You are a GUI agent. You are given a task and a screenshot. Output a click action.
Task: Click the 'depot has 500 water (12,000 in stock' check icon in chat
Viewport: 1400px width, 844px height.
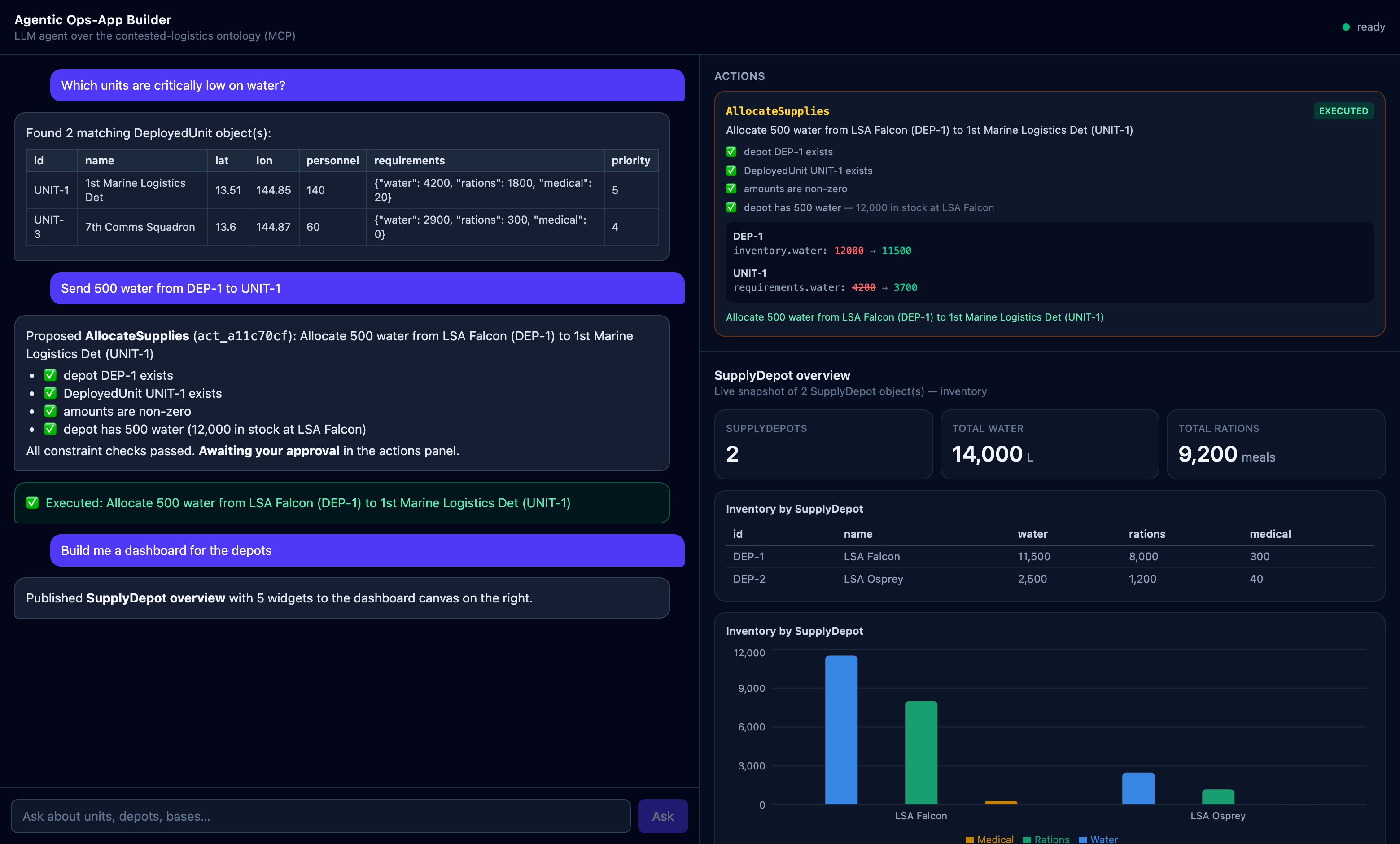coord(50,429)
